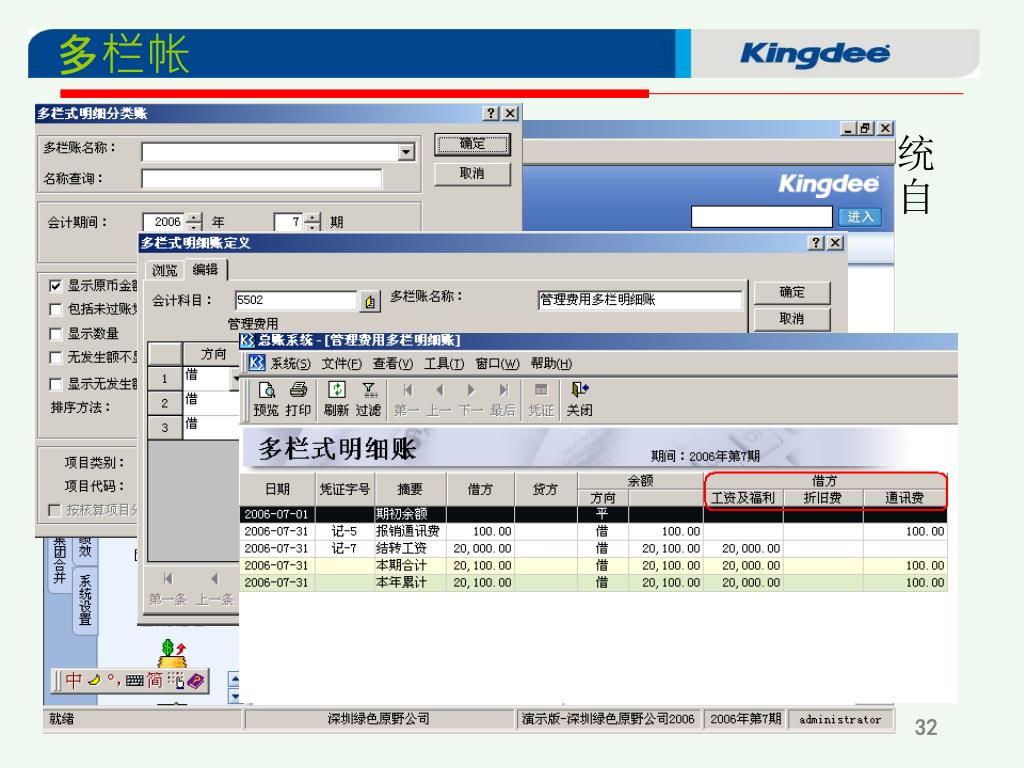
Task: Click the K3 icon in the menu bar
Action: [257, 363]
